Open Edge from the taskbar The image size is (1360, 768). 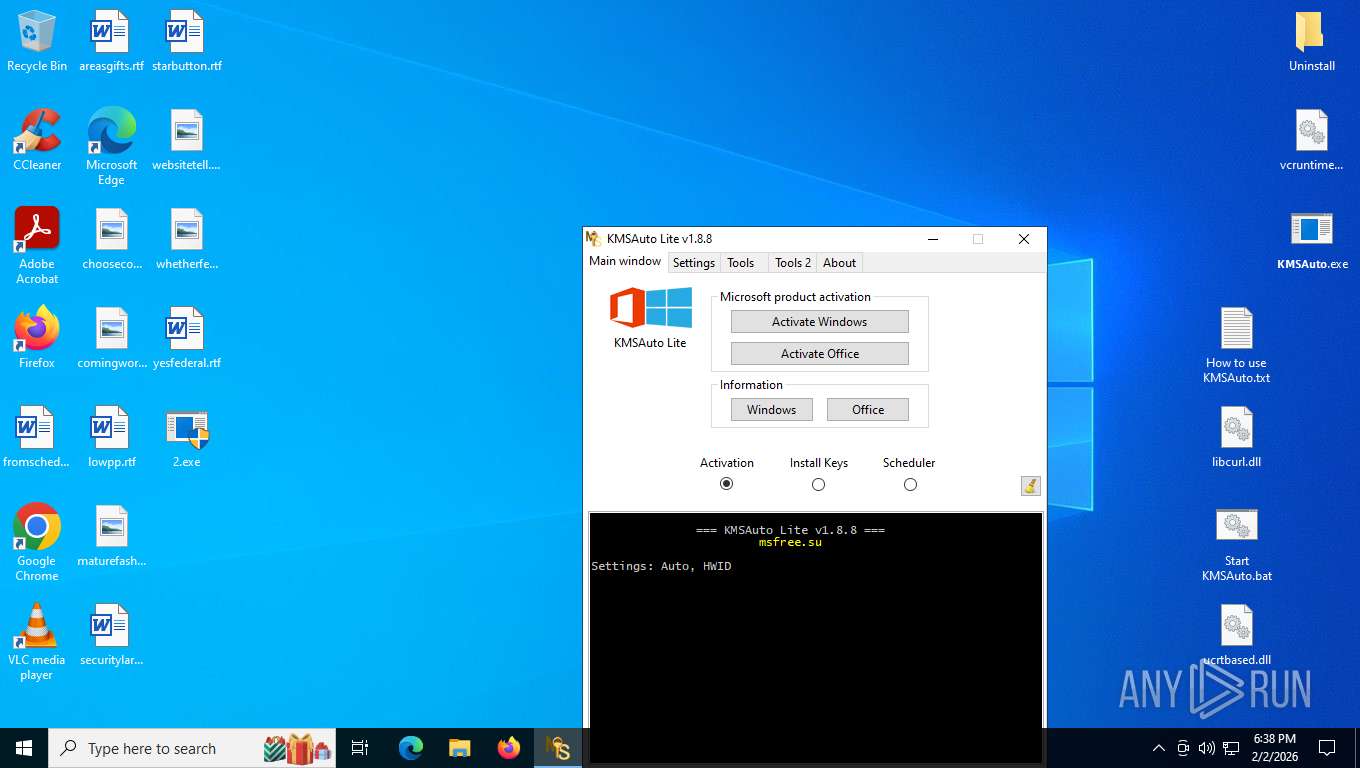coord(411,748)
